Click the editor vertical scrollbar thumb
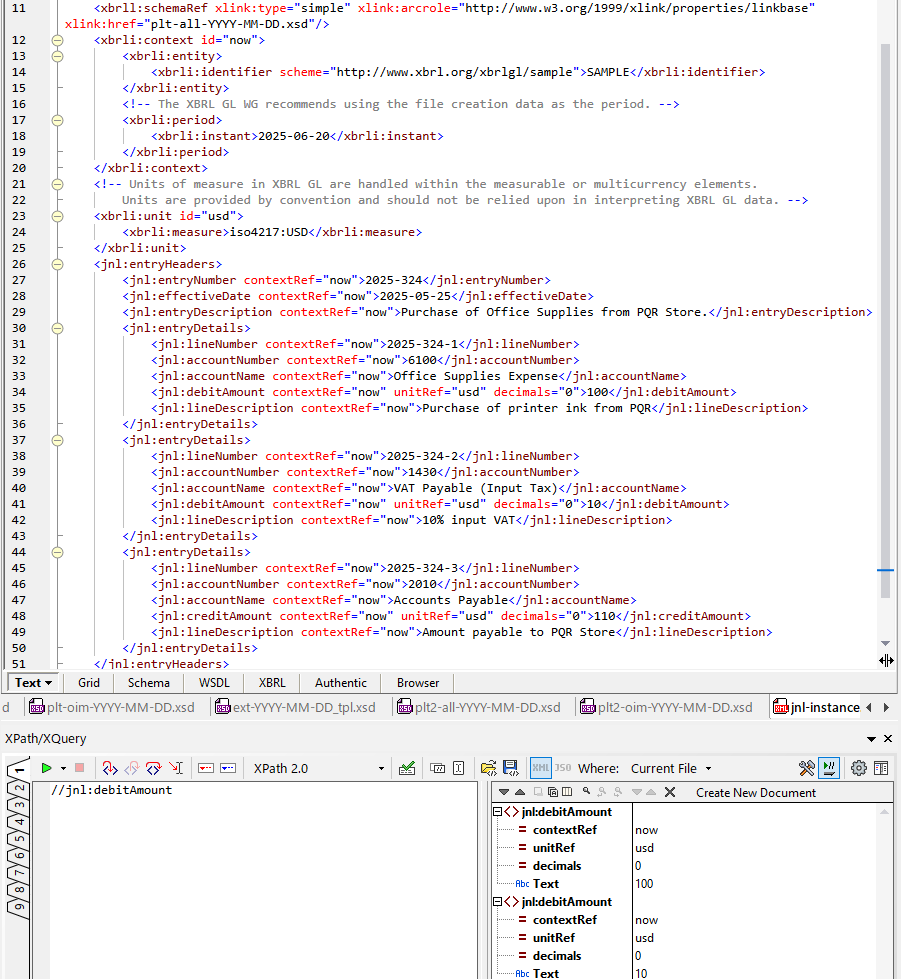The height and width of the screenshot is (979, 901). tap(885, 320)
